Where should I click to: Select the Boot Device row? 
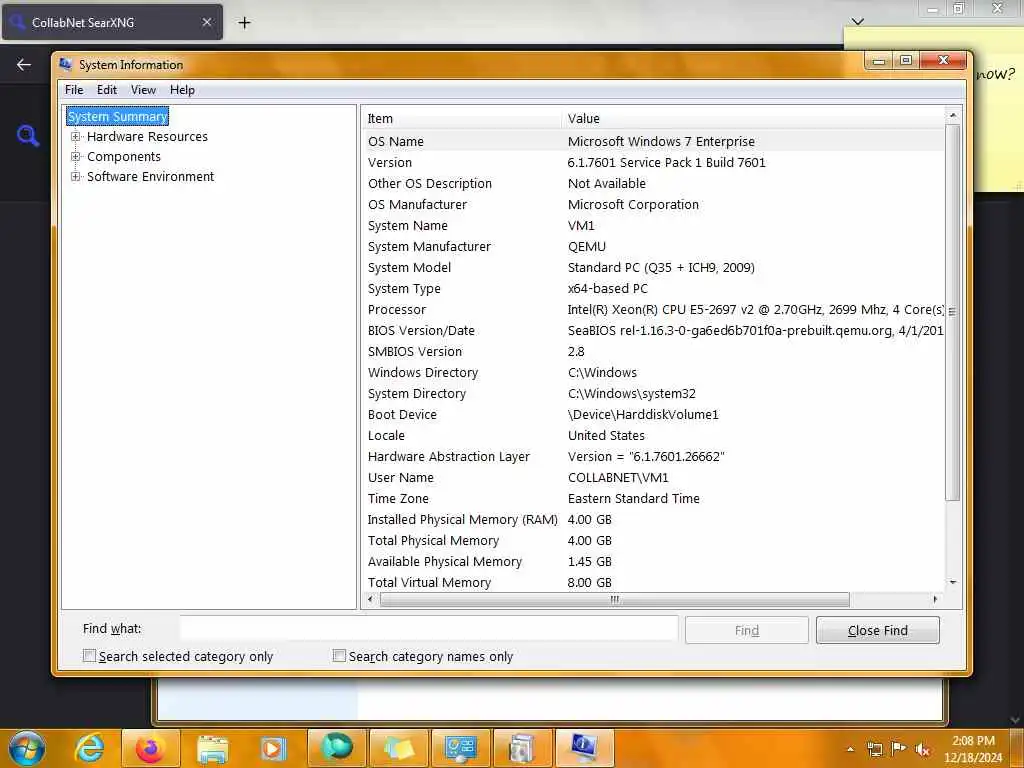[x=653, y=414]
